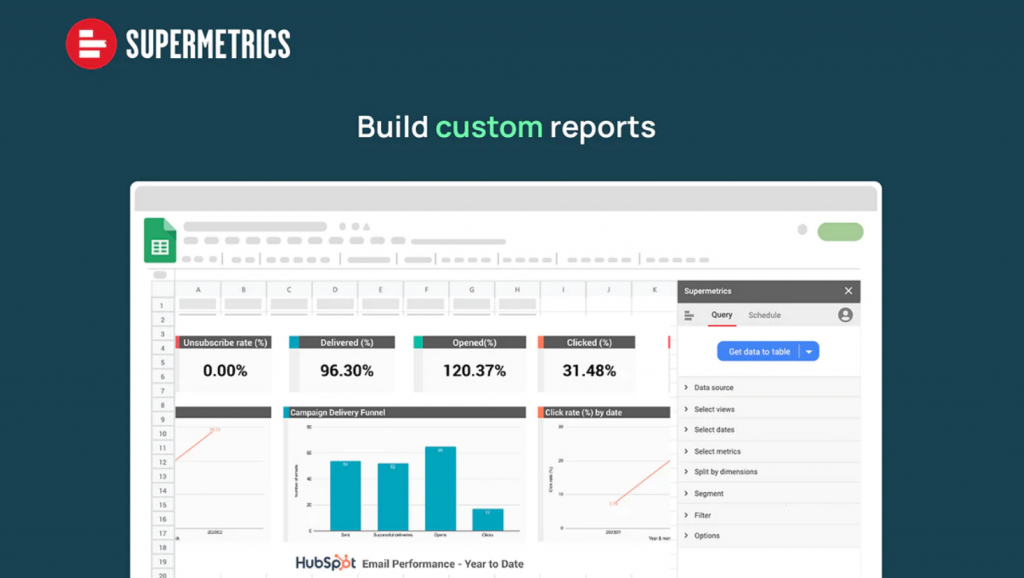The width and height of the screenshot is (1024, 578).
Task: Click the Opened(%) card header
Action: point(470,342)
